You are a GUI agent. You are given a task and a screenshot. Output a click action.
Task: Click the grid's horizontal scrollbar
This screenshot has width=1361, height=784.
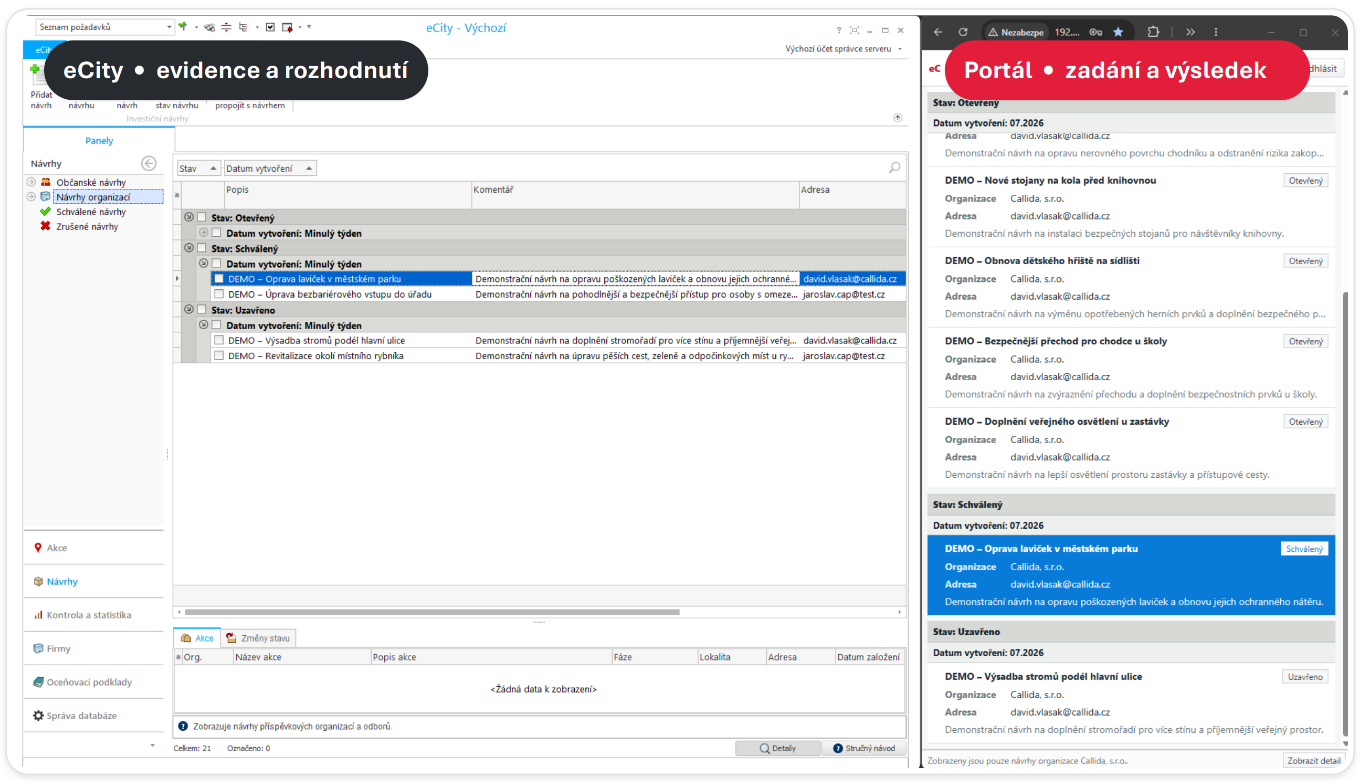[x=432, y=612]
